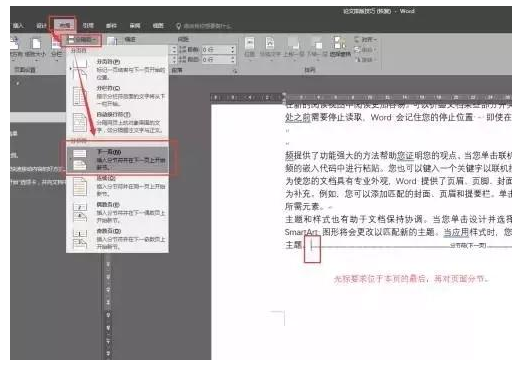The width and height of the screenshot is (512, 372).
Task: Click the horizontal ruler above the document
Action: coord(361,97)
